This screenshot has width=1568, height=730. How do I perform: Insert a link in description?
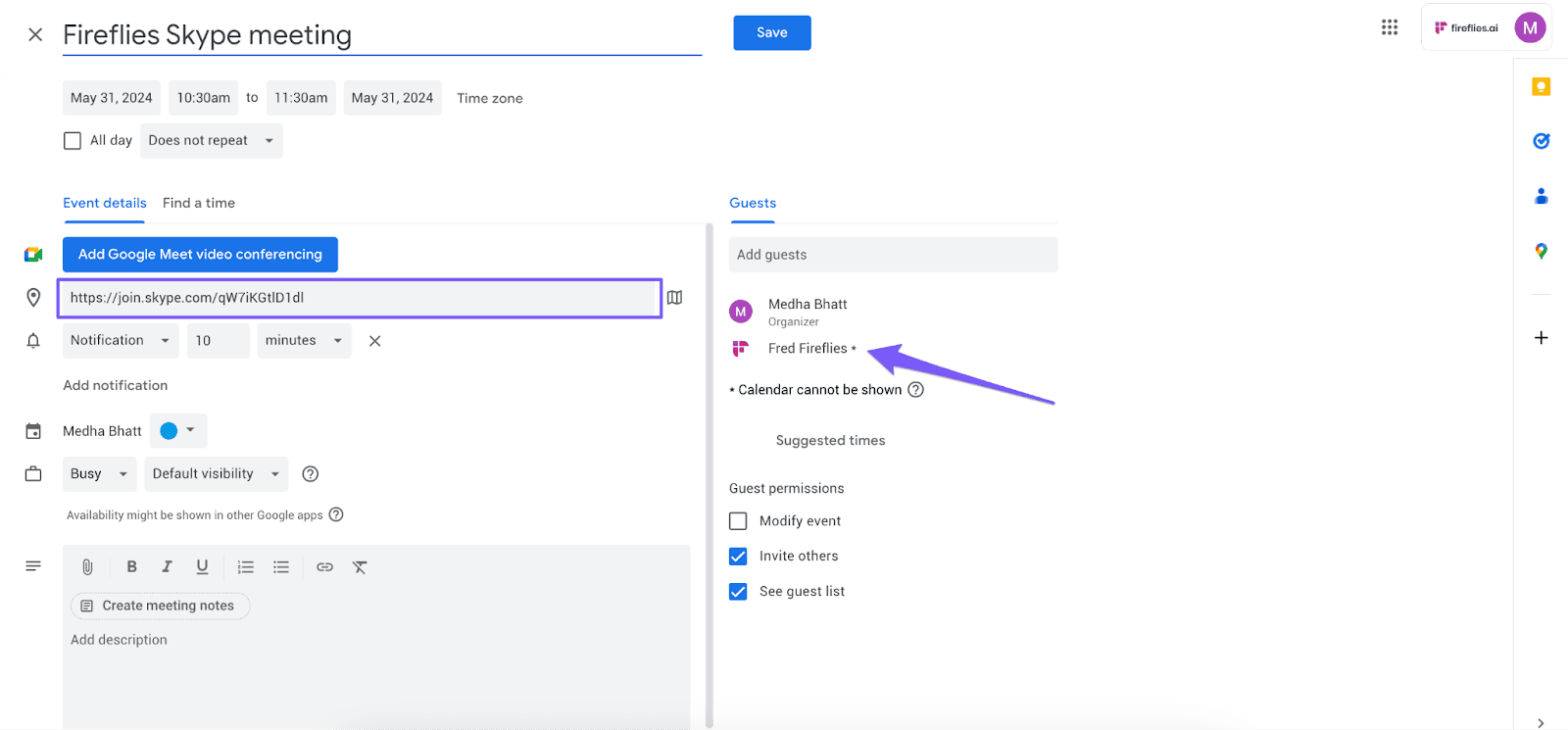tap(324, 567)
